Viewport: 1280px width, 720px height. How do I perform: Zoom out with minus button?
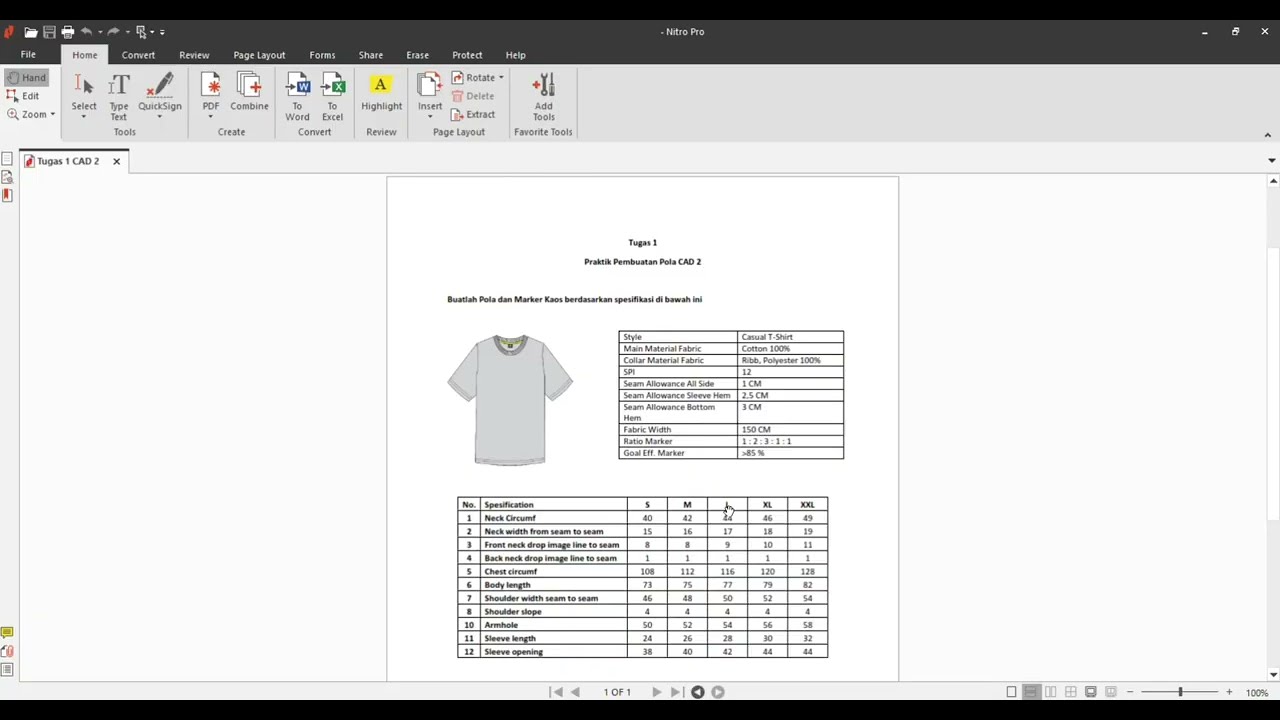tap(1130, 692)
